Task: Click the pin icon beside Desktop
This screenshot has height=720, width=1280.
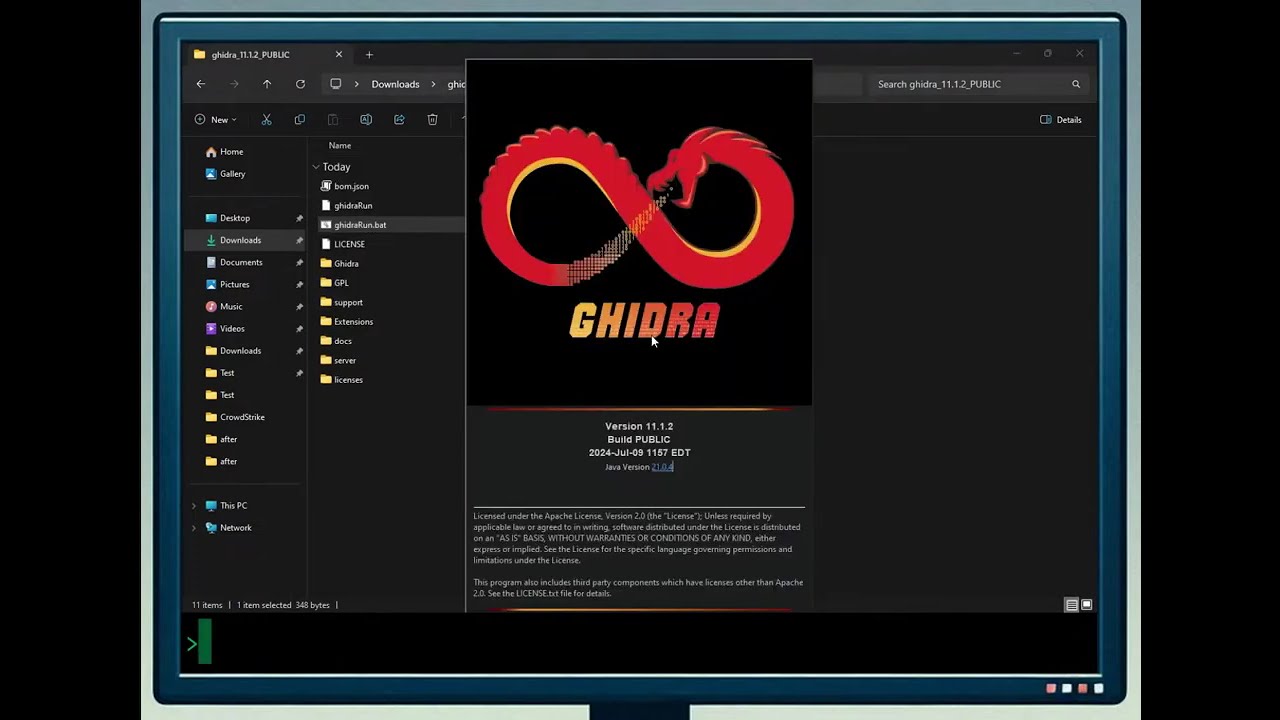Action: (x=299, y=218)
